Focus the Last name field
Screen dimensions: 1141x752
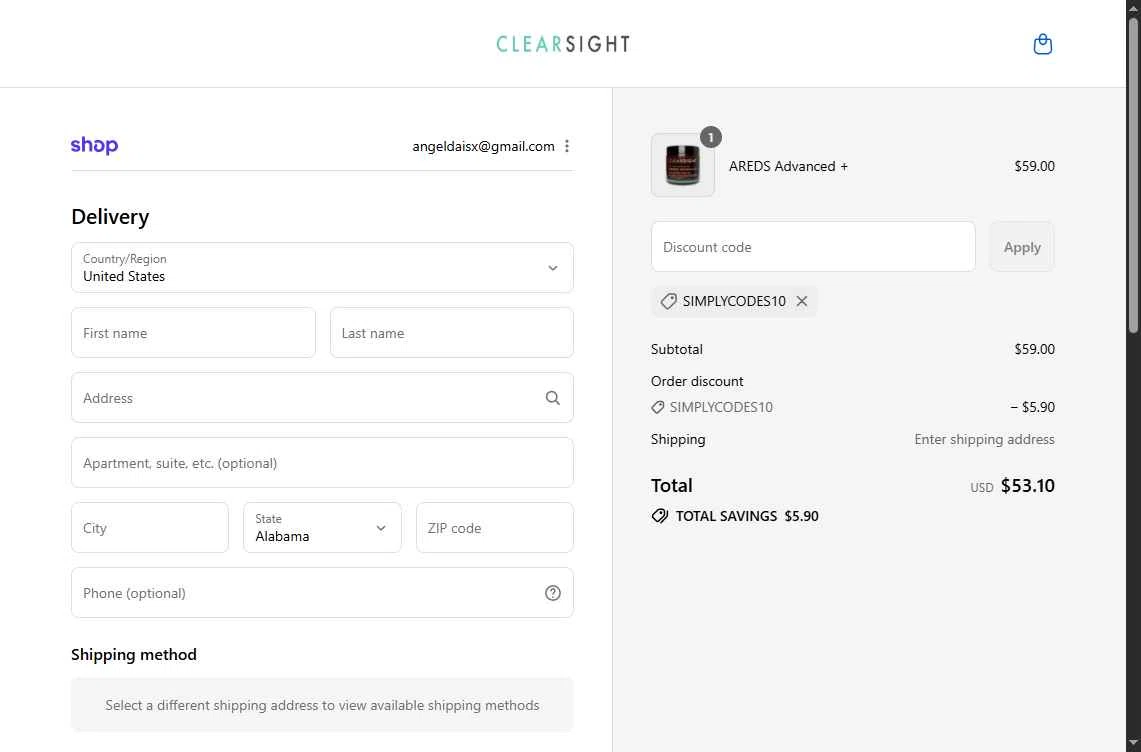451,333
